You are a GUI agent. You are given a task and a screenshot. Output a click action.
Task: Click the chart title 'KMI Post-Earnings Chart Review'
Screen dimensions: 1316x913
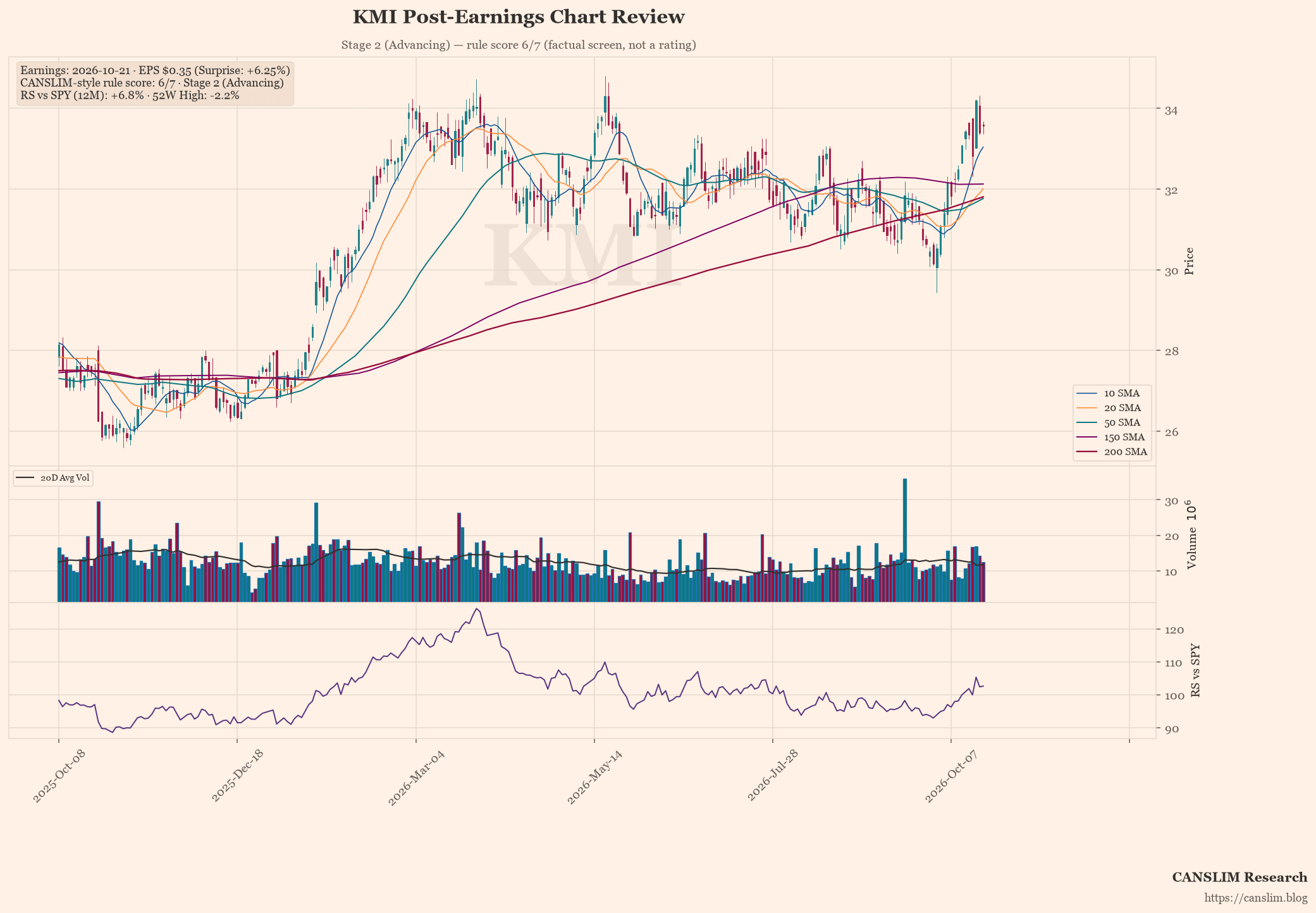(x=519, y=17)
